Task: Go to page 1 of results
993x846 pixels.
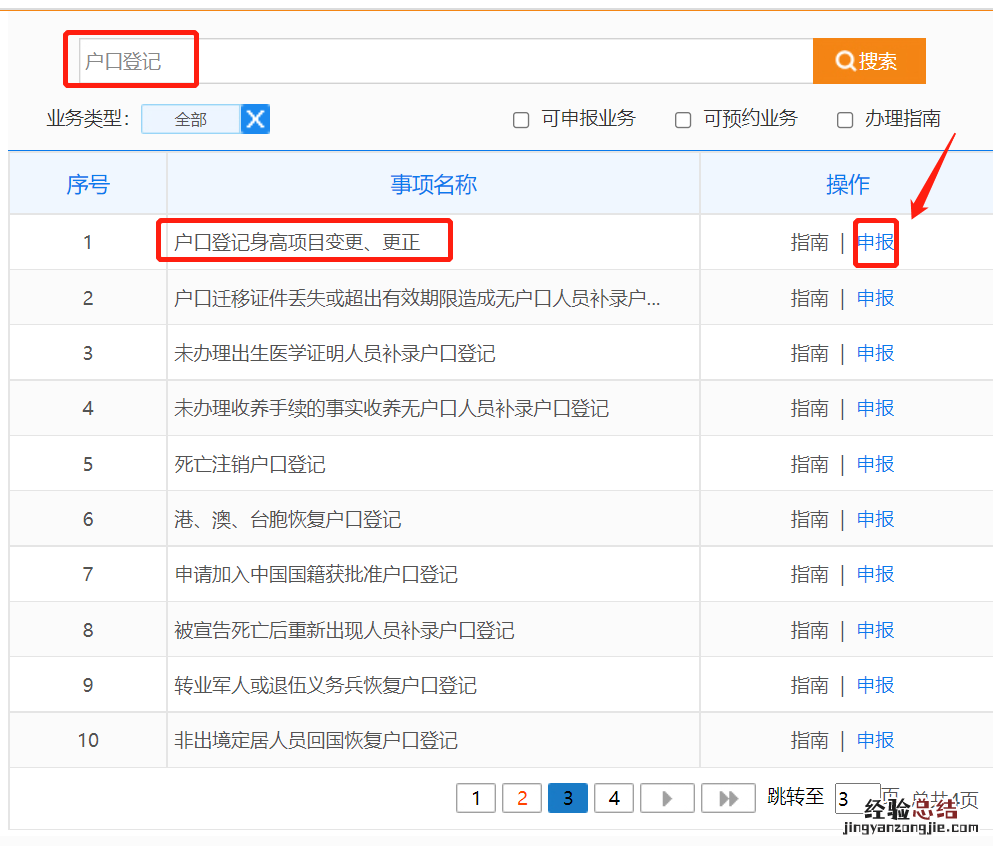Action: point(476,798)
